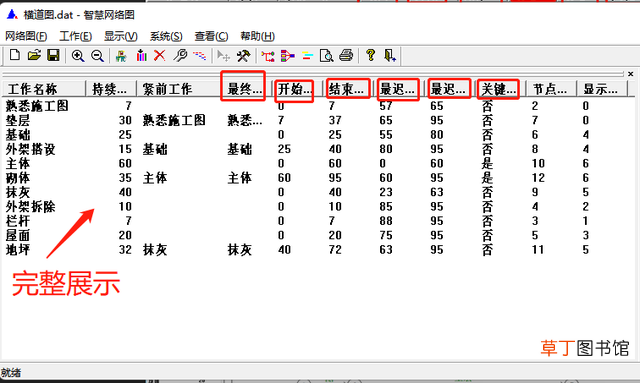The height and width of the screenshot is (383, 640).
Task: Open the 帮助(H) menu
Action: [x=258, y=36]
